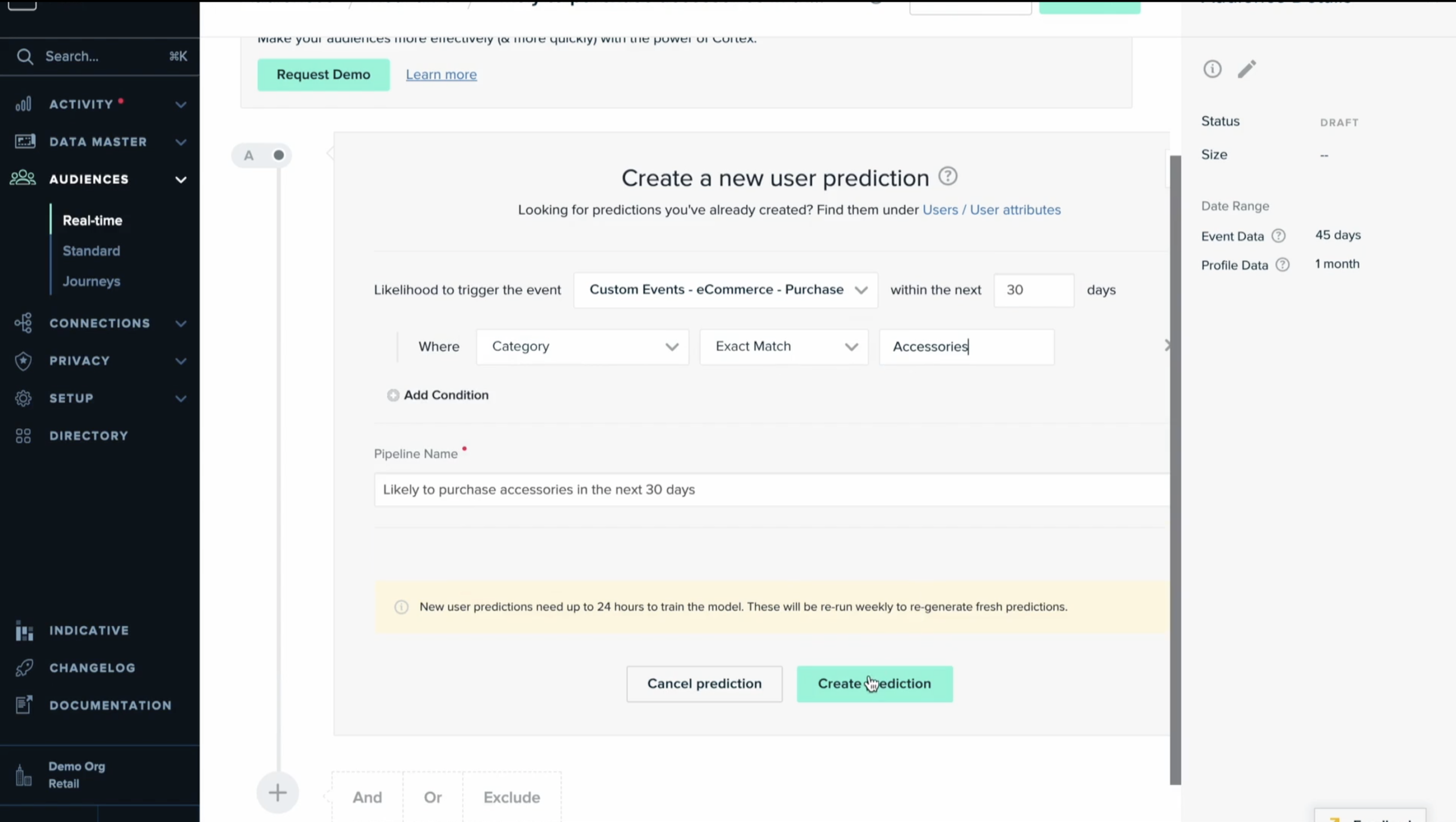Open the Documentation sidebar icon

coord(24,705)
